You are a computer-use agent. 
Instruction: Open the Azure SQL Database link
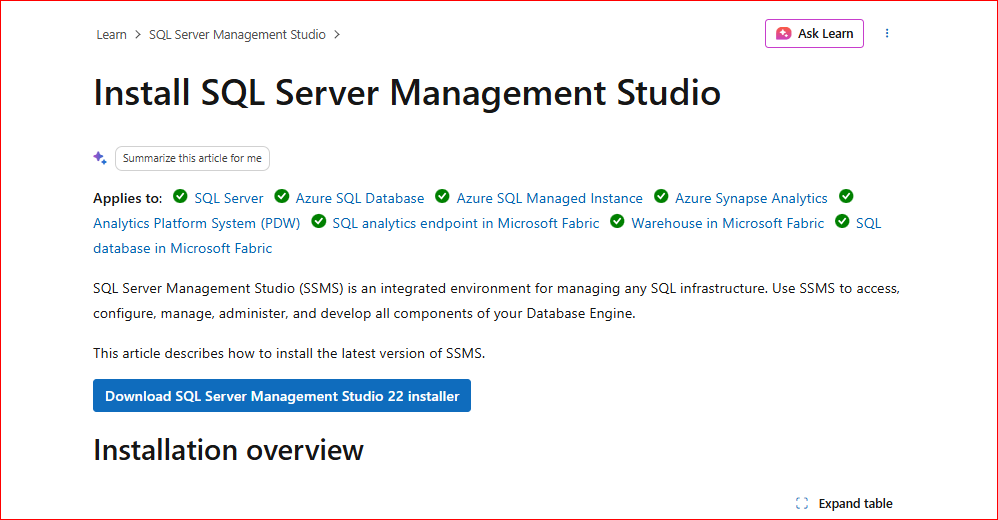(360, 199)
